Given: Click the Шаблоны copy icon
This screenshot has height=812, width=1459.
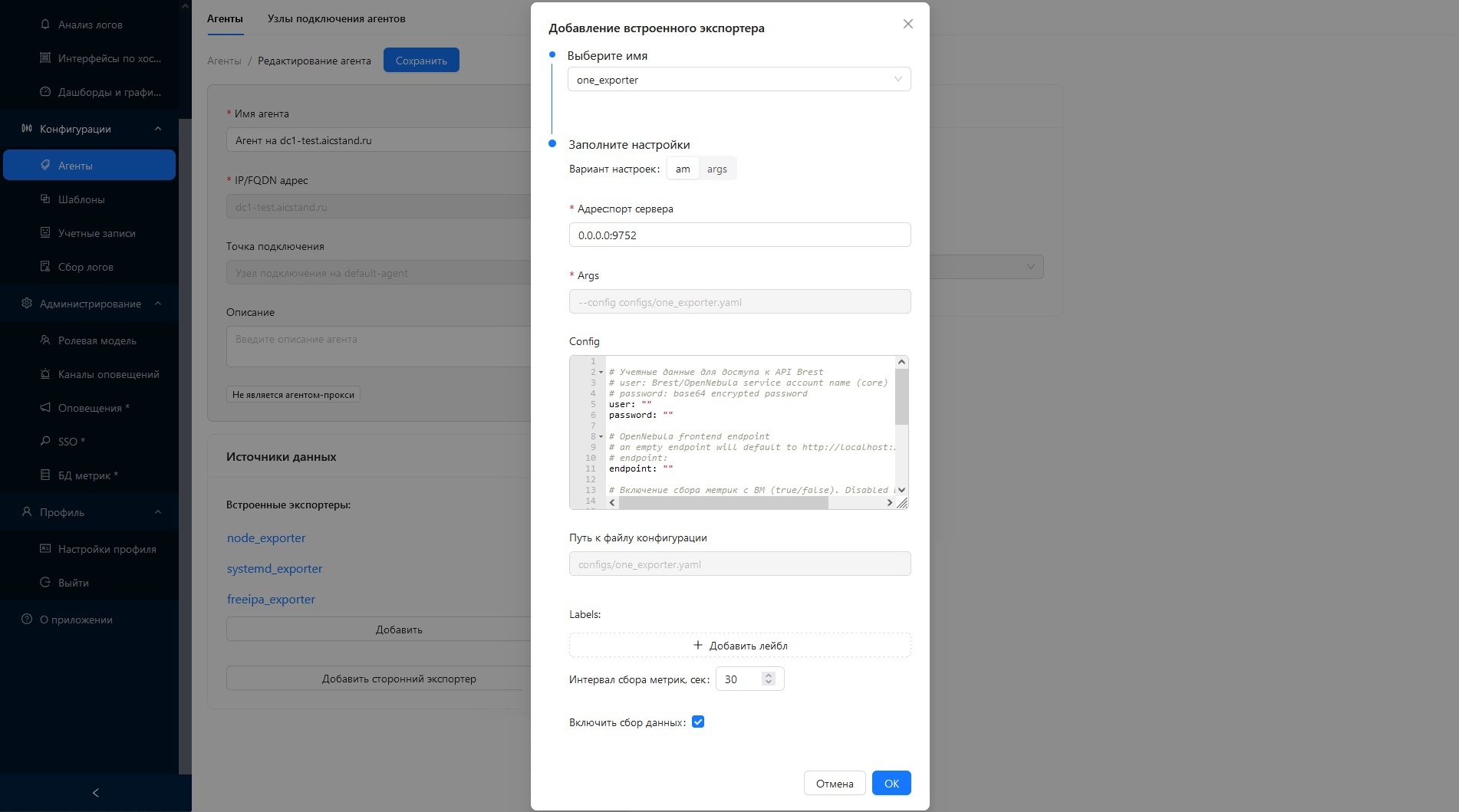Looking at the screenshot, I should click(45, 199).
